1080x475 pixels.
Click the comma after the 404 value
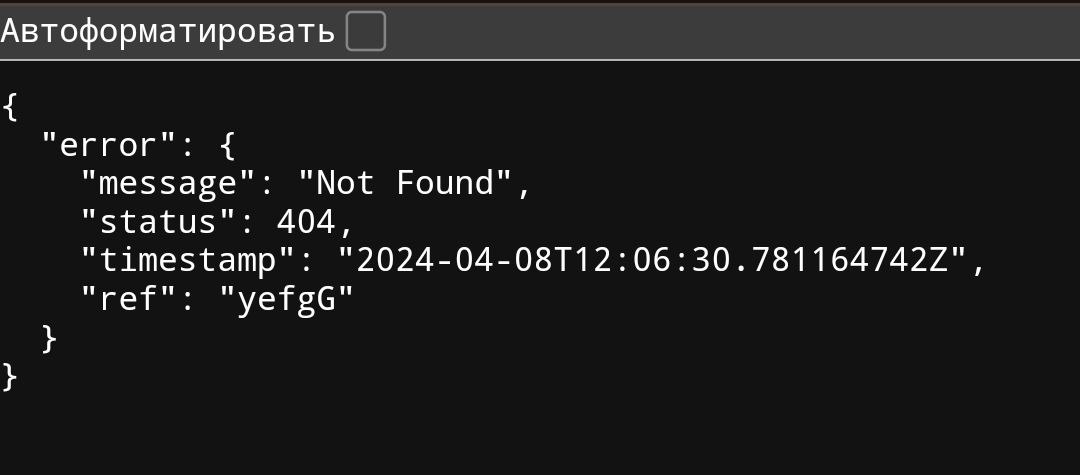(x=346, y=224)
